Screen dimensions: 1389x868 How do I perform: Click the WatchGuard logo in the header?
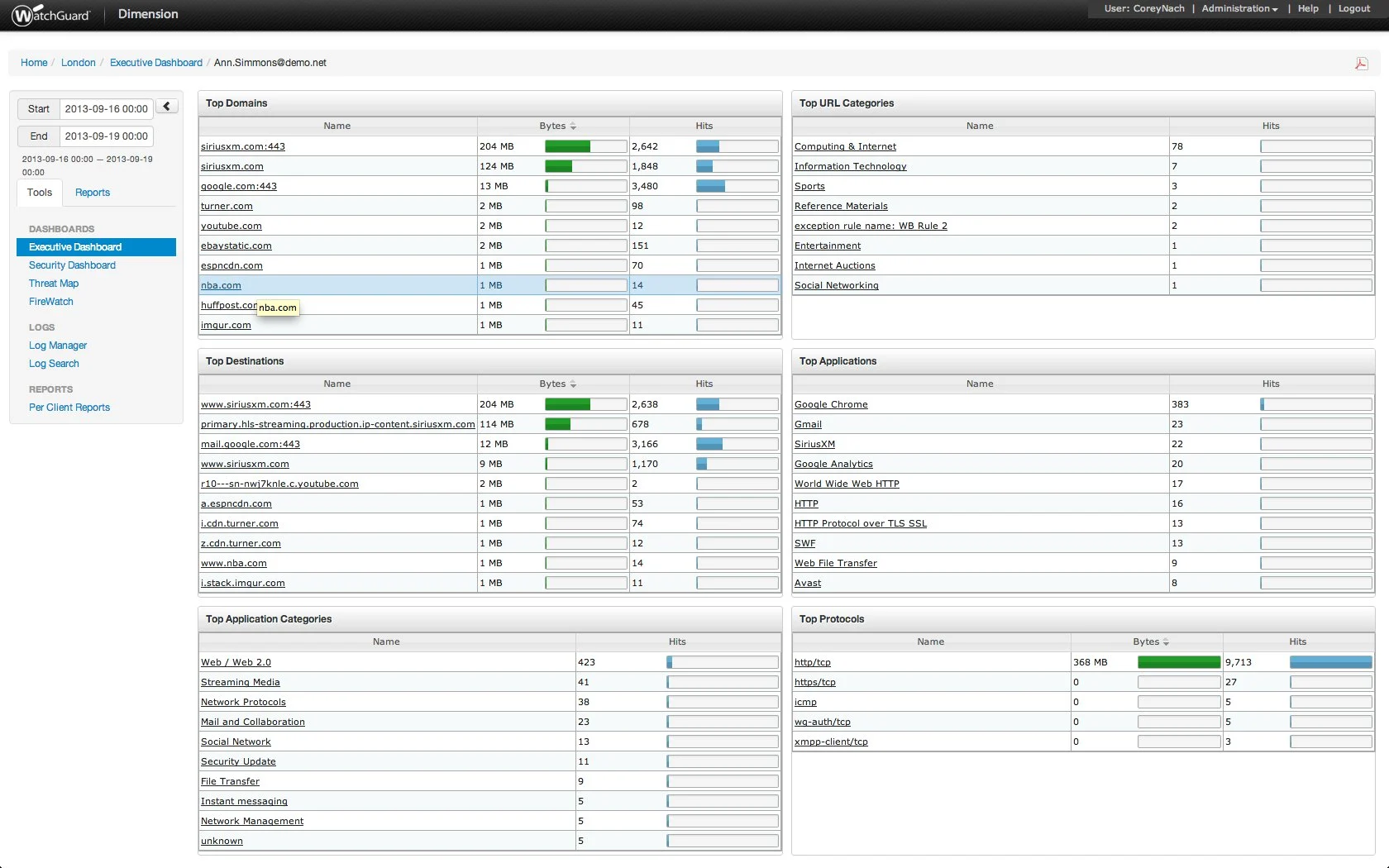click(x=51, y=14)
